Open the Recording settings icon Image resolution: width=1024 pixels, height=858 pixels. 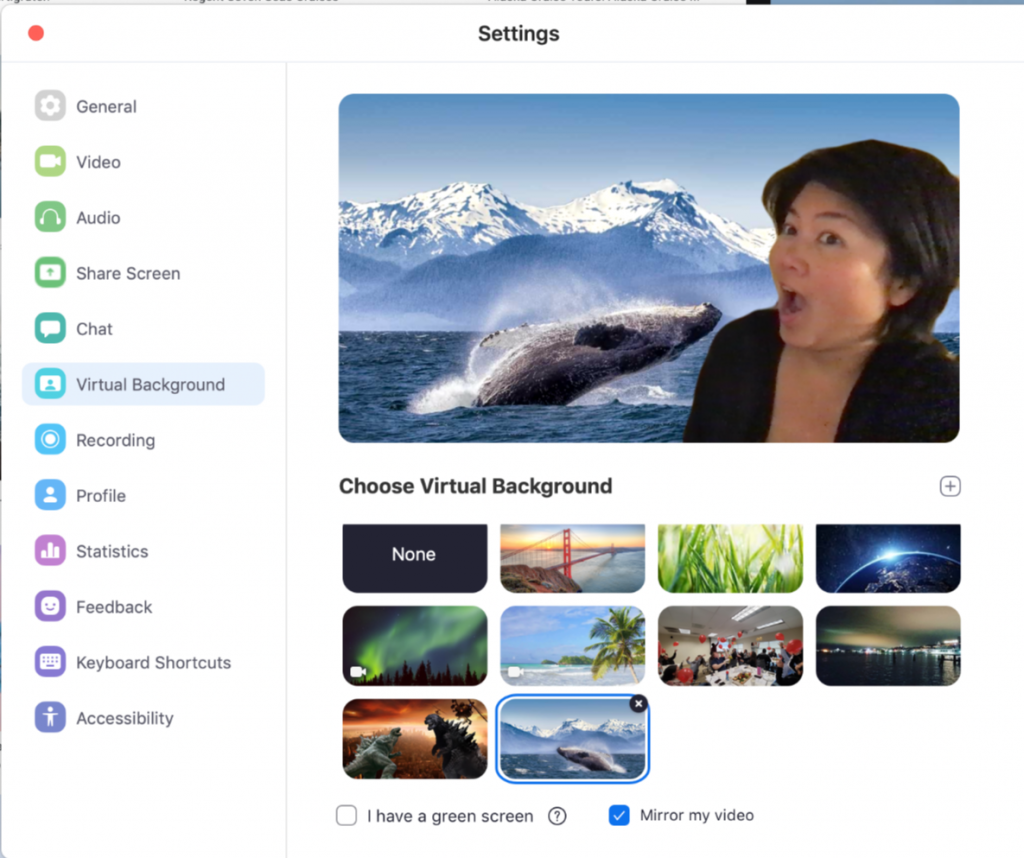tap(50, 440)
